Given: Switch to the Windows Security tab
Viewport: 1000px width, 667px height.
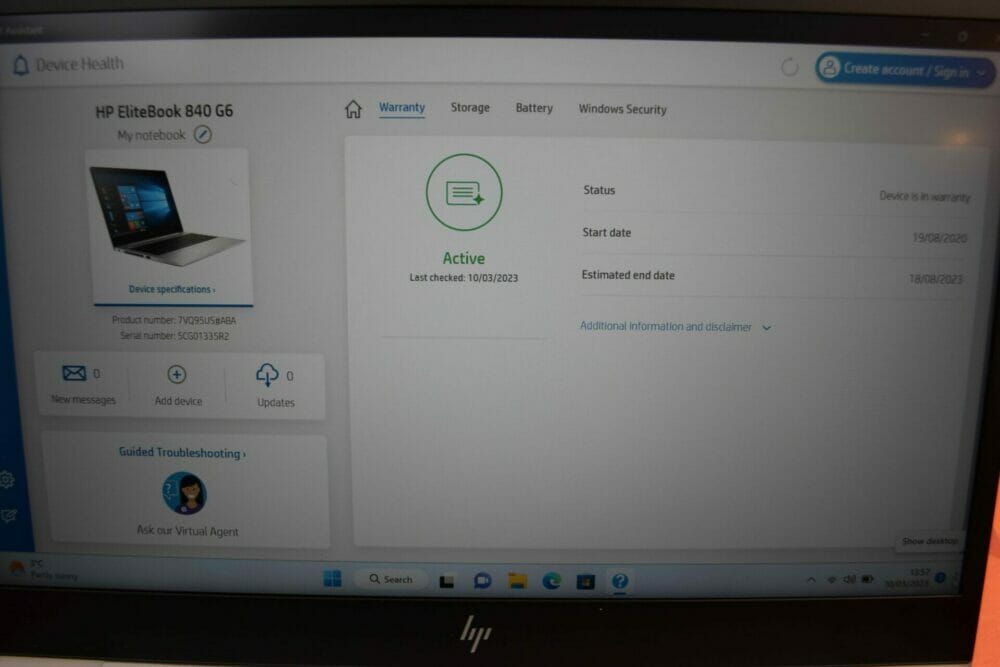Looking at the screenshot, I should (622, 109).
